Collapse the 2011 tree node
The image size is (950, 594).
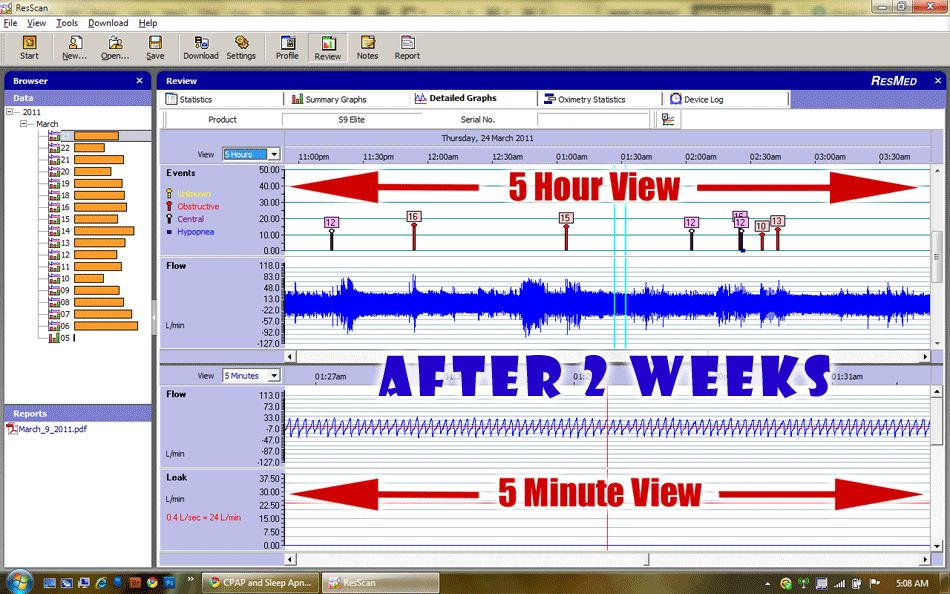(9, 112)
